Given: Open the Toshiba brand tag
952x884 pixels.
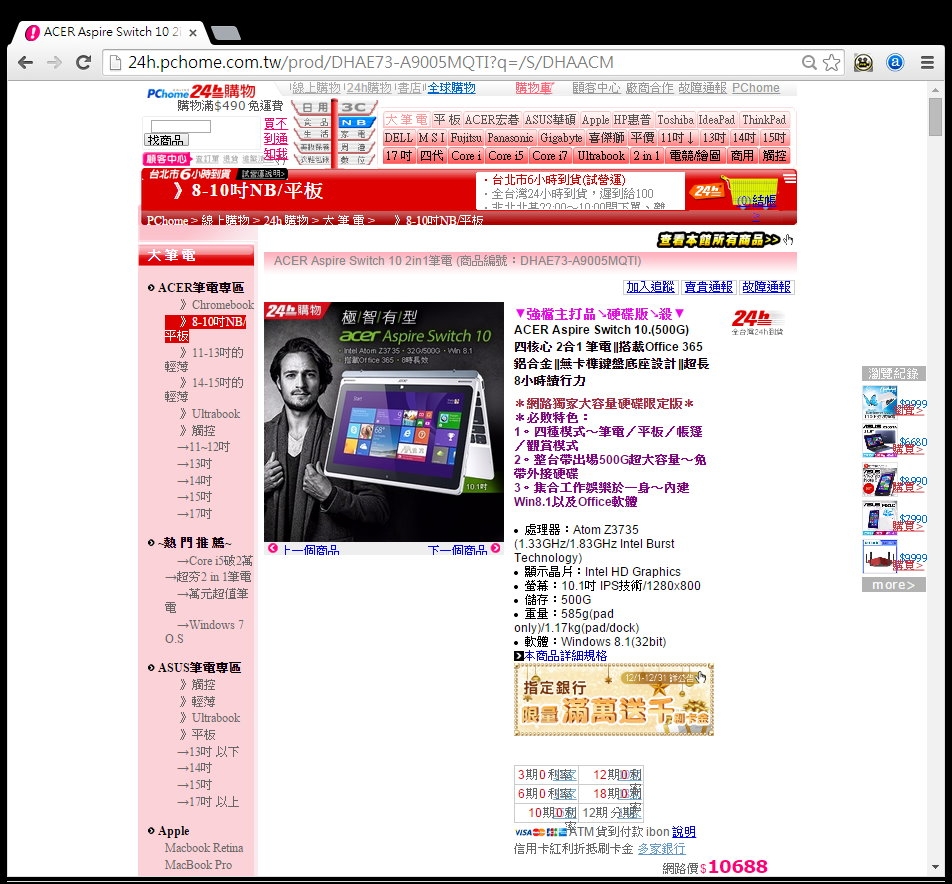Looking at the screenshot, I should [x=675, y=120].
